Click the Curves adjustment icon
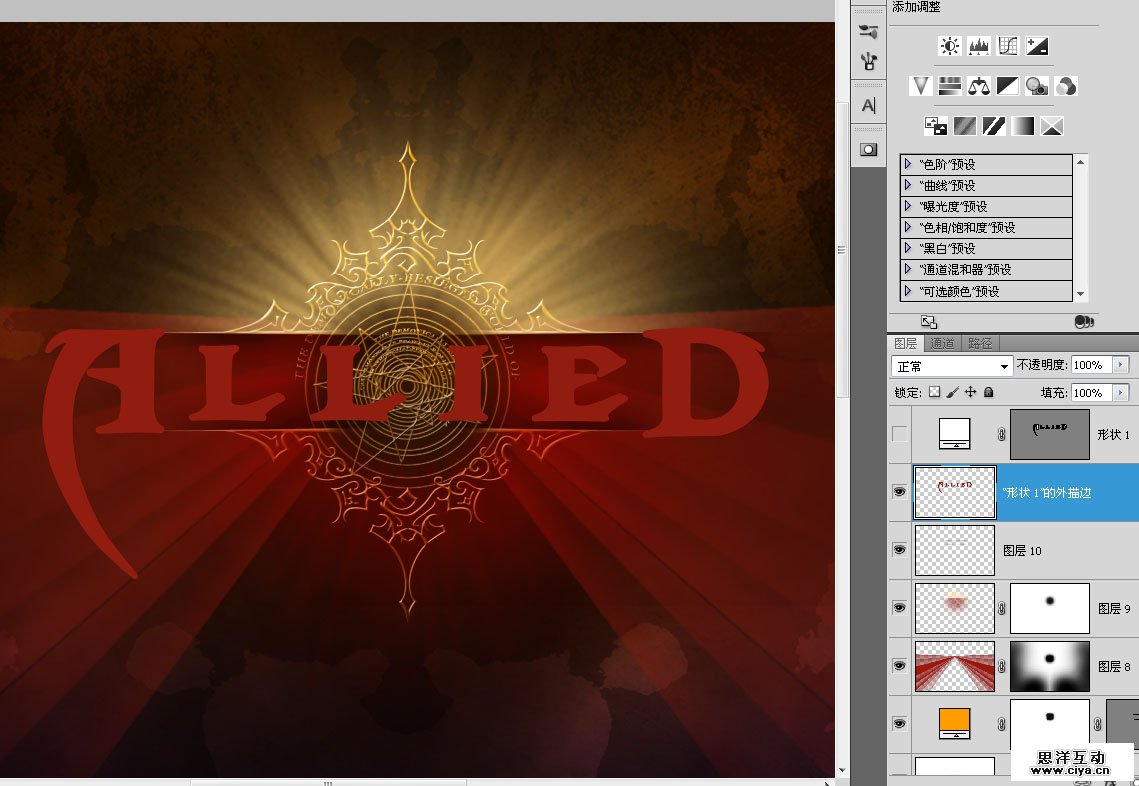This screenshot has height=786, width=1139. (x=1008, y=46)
